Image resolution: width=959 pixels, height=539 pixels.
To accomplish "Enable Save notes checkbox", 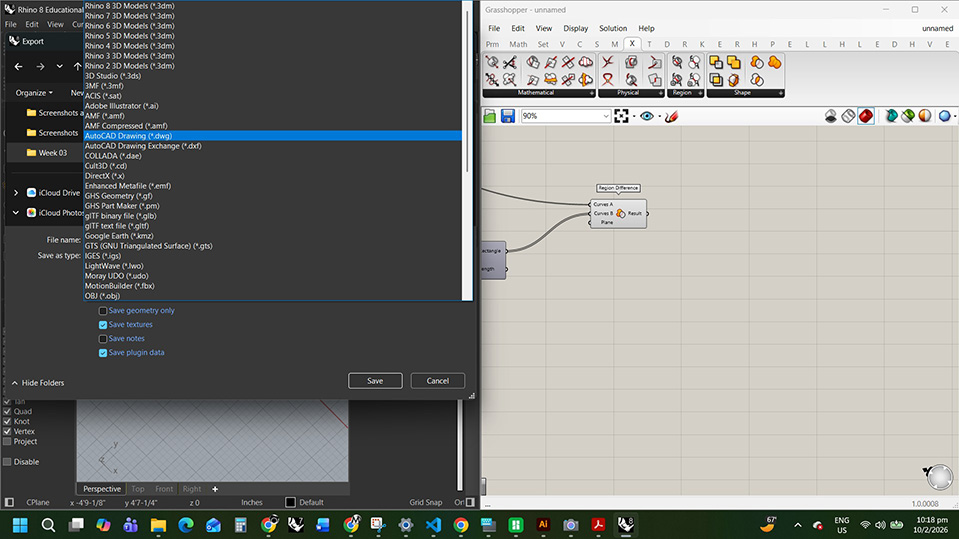I will tap(103, 339).
